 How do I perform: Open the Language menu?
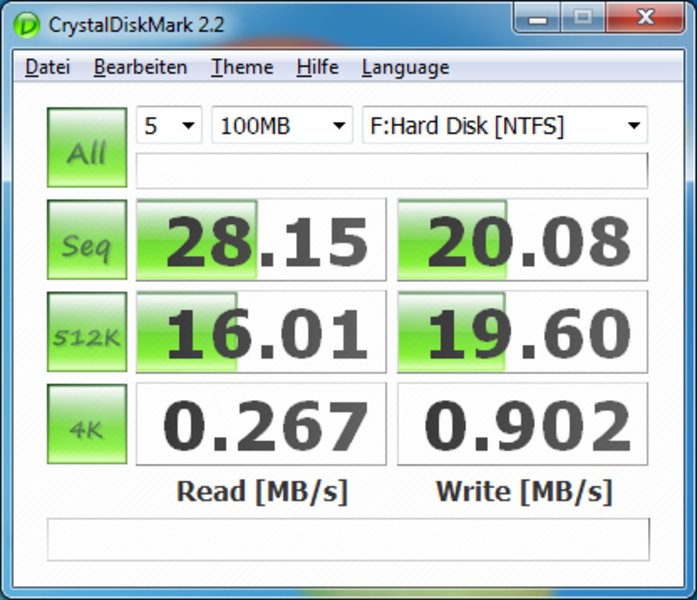pyautogui.click(x=405, y=67)
